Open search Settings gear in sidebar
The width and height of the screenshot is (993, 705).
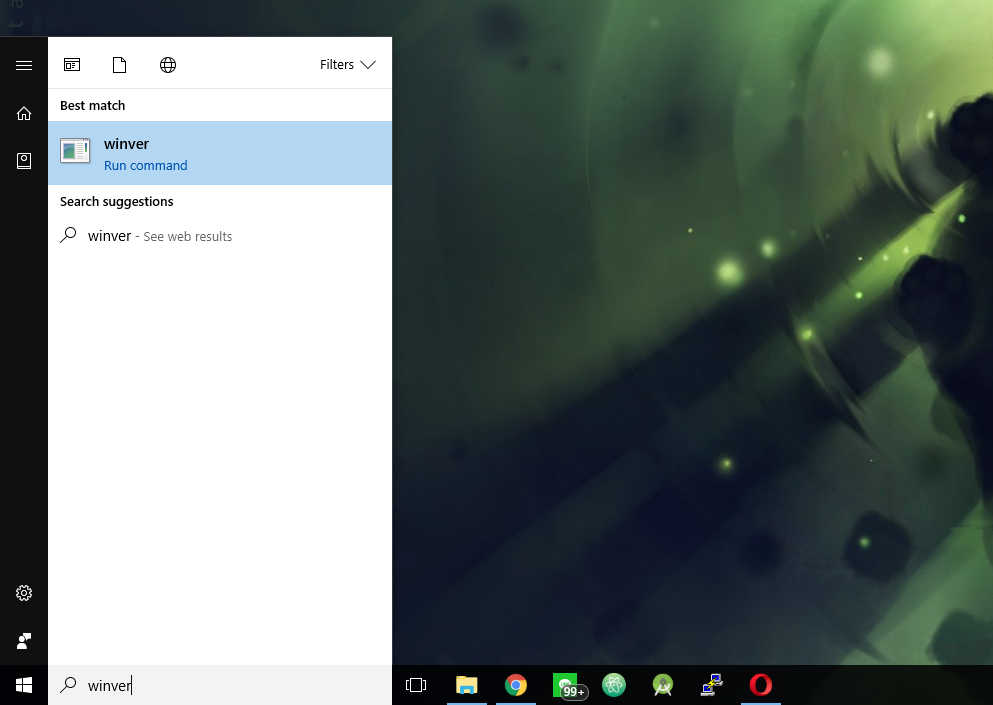[x=23, y=593]
